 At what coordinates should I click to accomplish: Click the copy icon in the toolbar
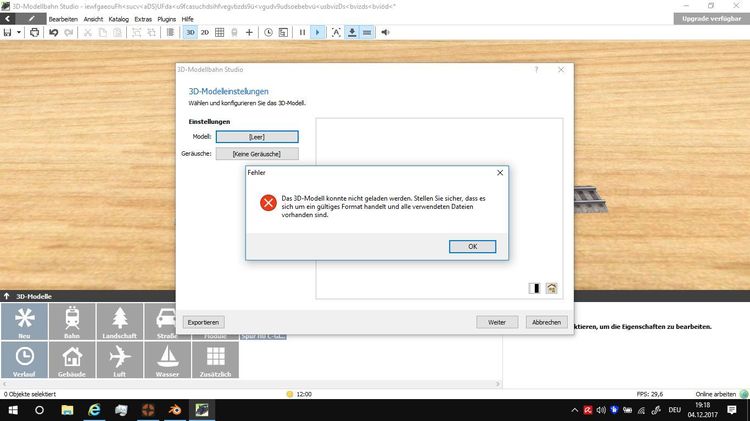coord(102,33)
